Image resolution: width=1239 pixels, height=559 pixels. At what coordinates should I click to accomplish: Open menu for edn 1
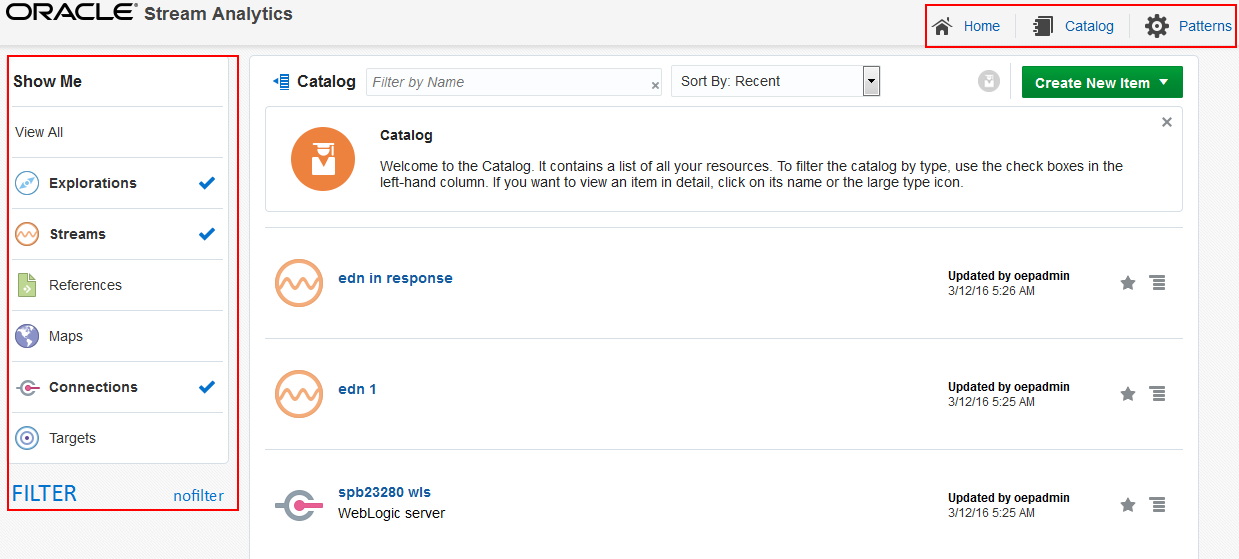1158,394
